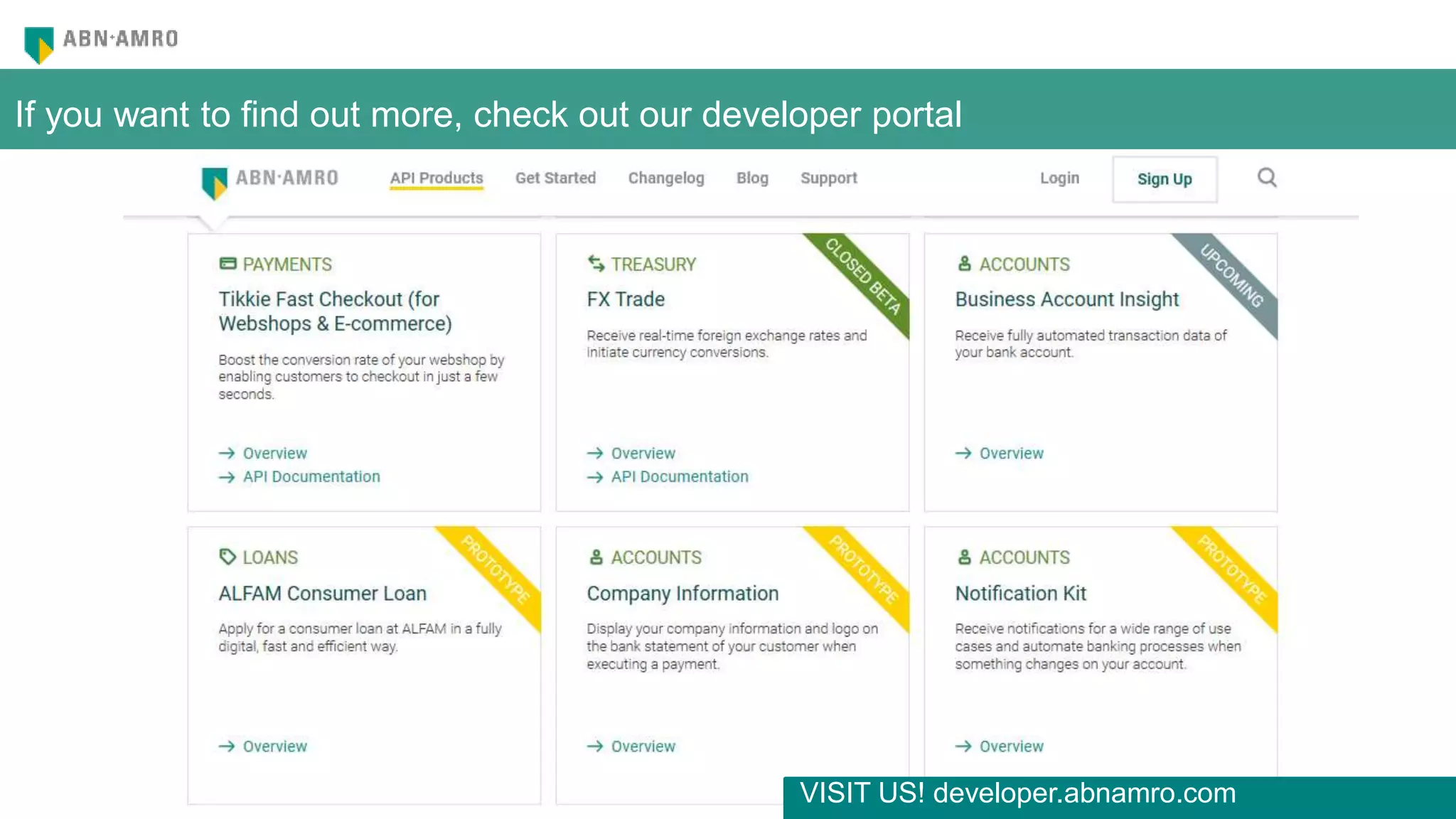This screenshot has height=819, width=1456.
Task: Click the Notification Kit title
Action: [1021, 593]
